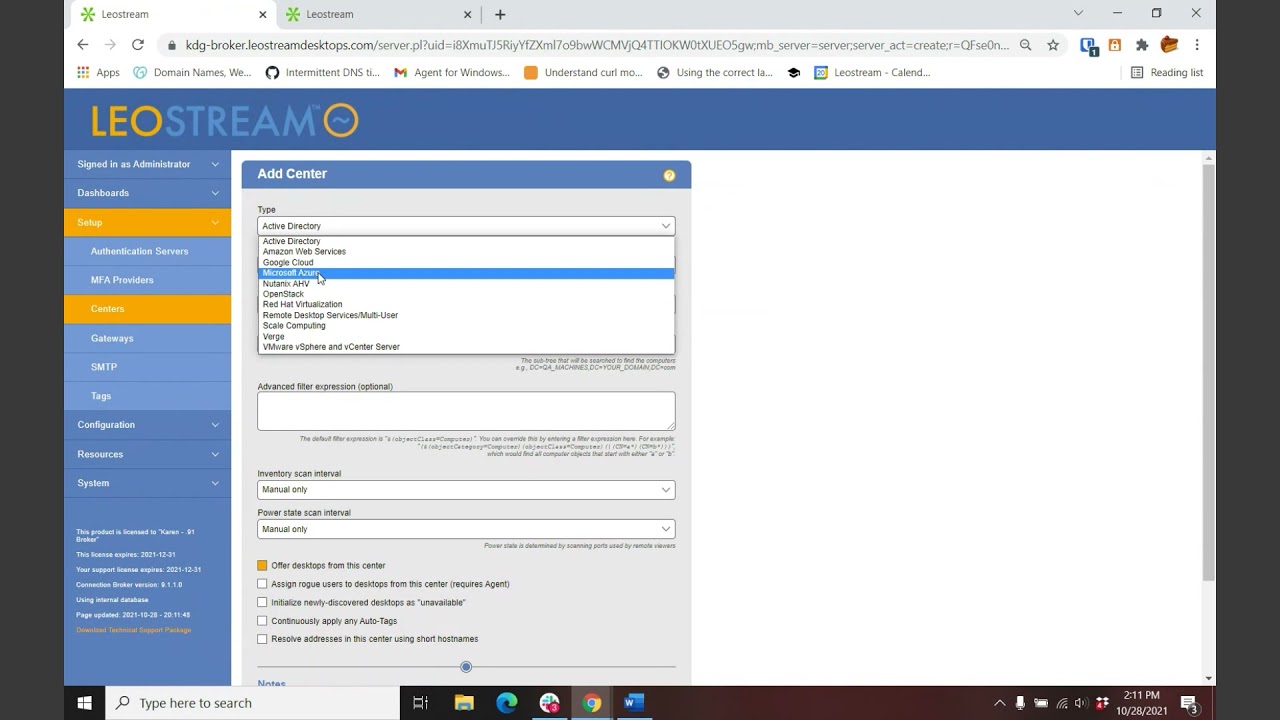
Task: Click in Advanced filter expression field
Action: pos(466,411)
